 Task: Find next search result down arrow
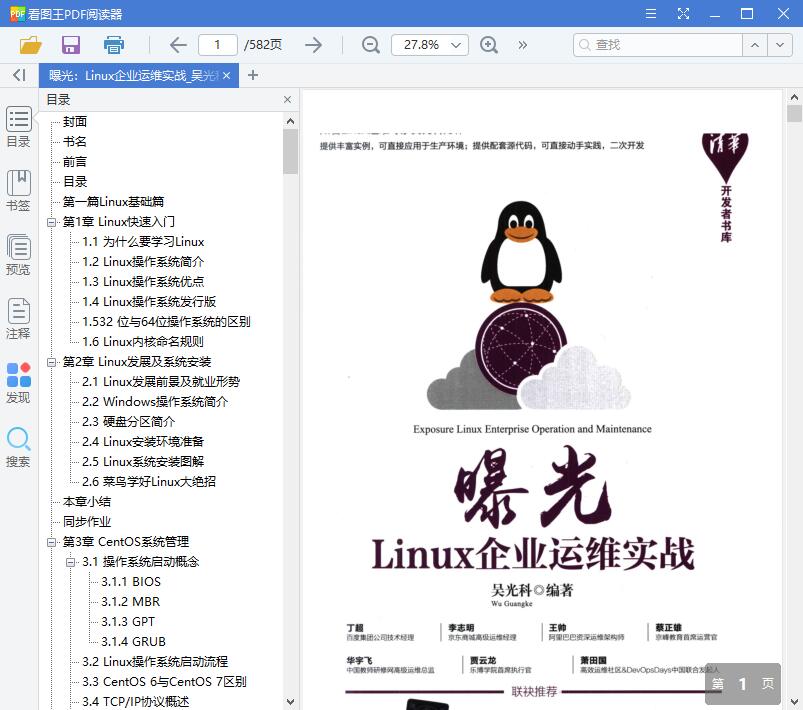coord(779,45)
